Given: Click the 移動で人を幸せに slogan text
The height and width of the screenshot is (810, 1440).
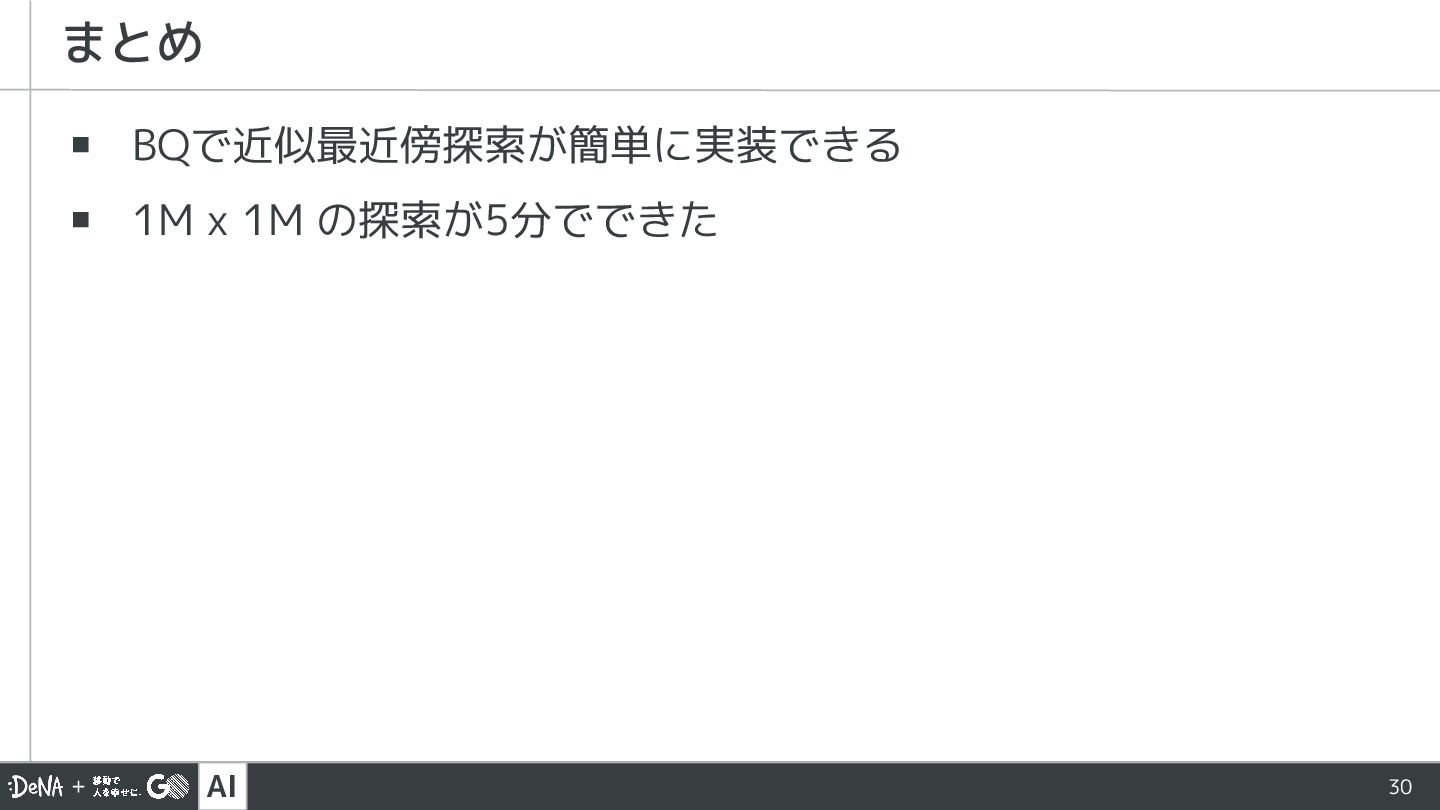Looking at the screenshot, I should click(116, 788).
